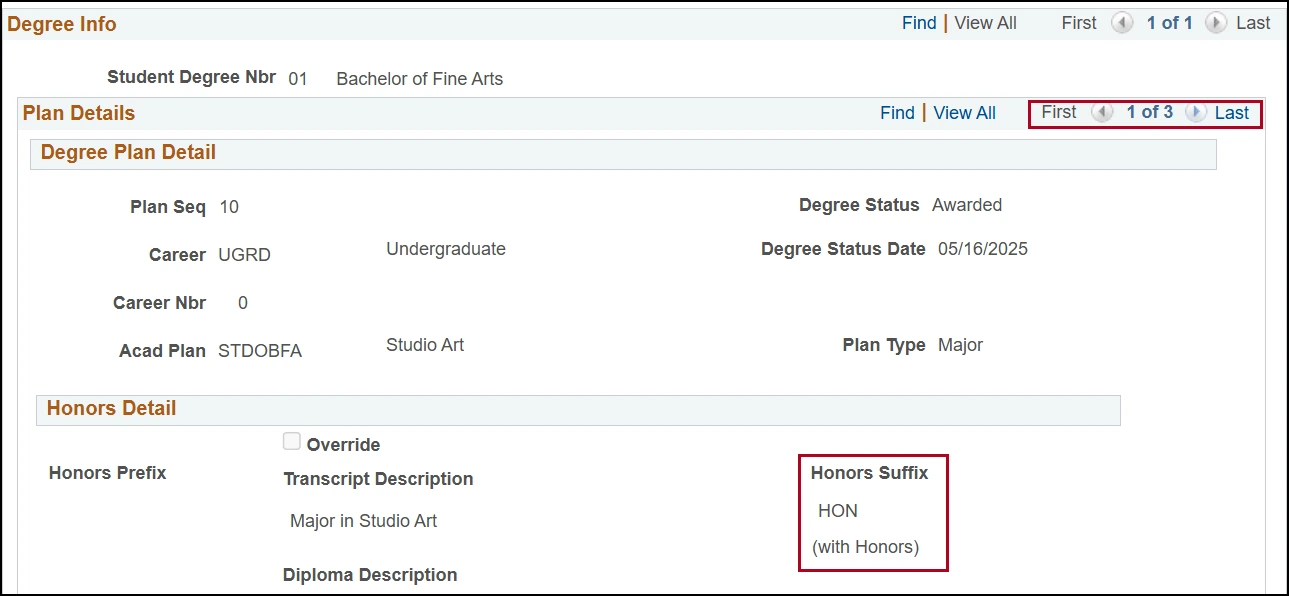Show next row arrow in Degree Info
The width and height of the screenshot is (1289, 596).
1216,23
